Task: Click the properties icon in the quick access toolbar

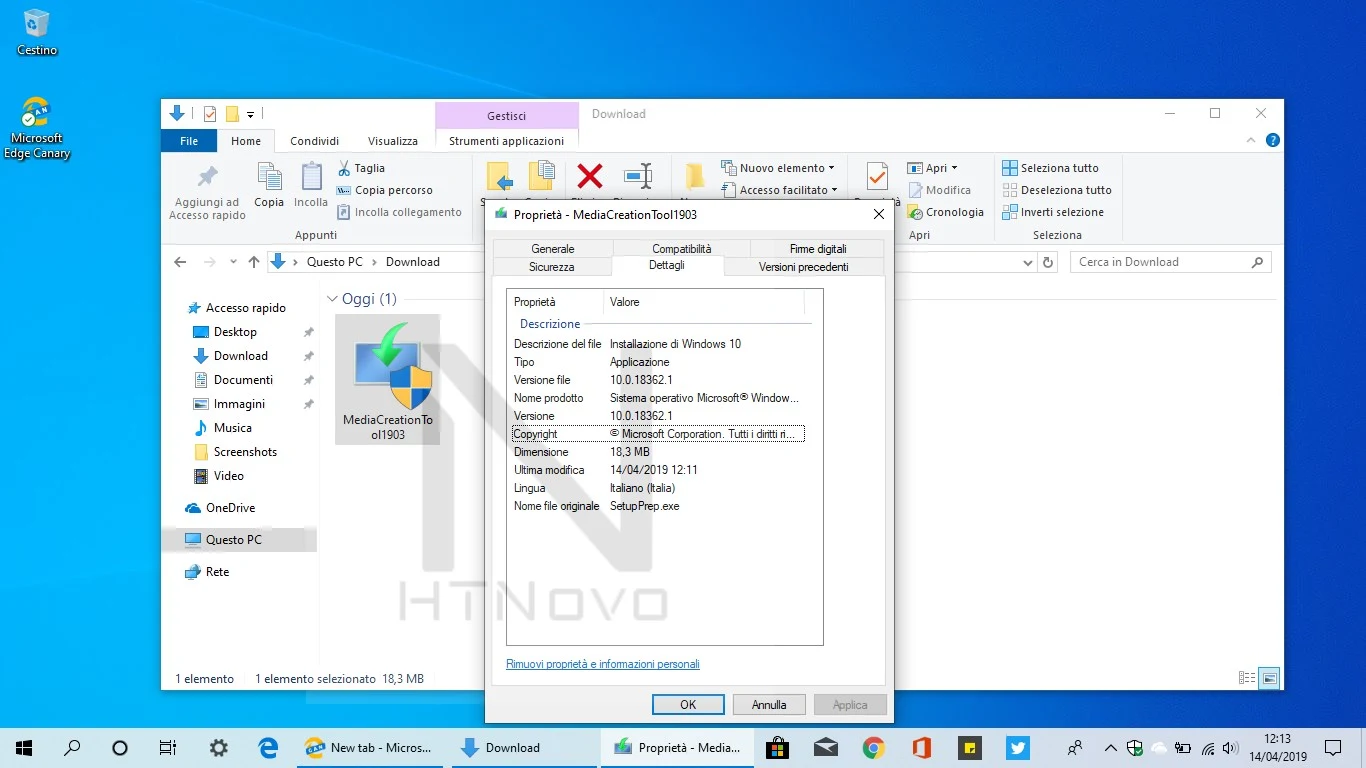Action: [x=210, y=114]
